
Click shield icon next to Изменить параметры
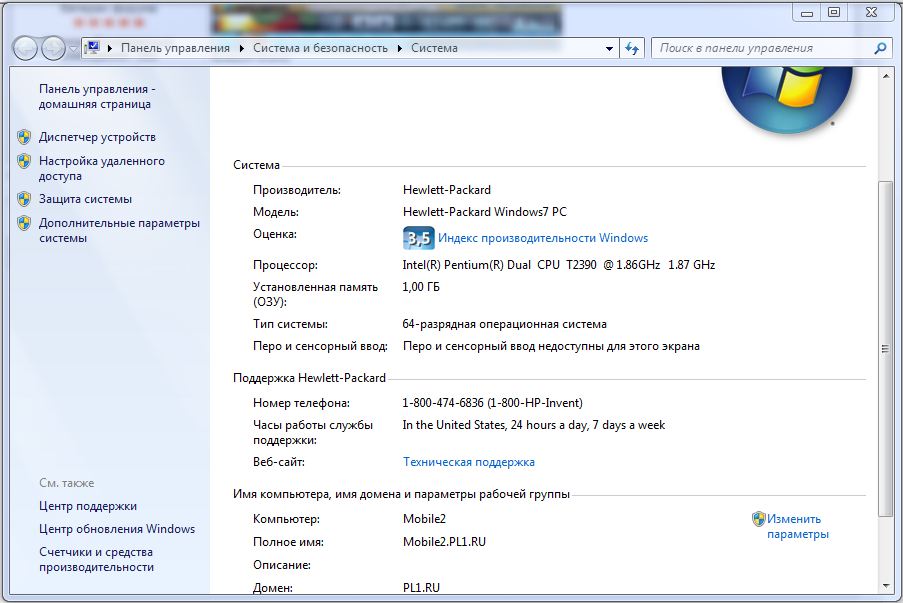coord(758,519)
